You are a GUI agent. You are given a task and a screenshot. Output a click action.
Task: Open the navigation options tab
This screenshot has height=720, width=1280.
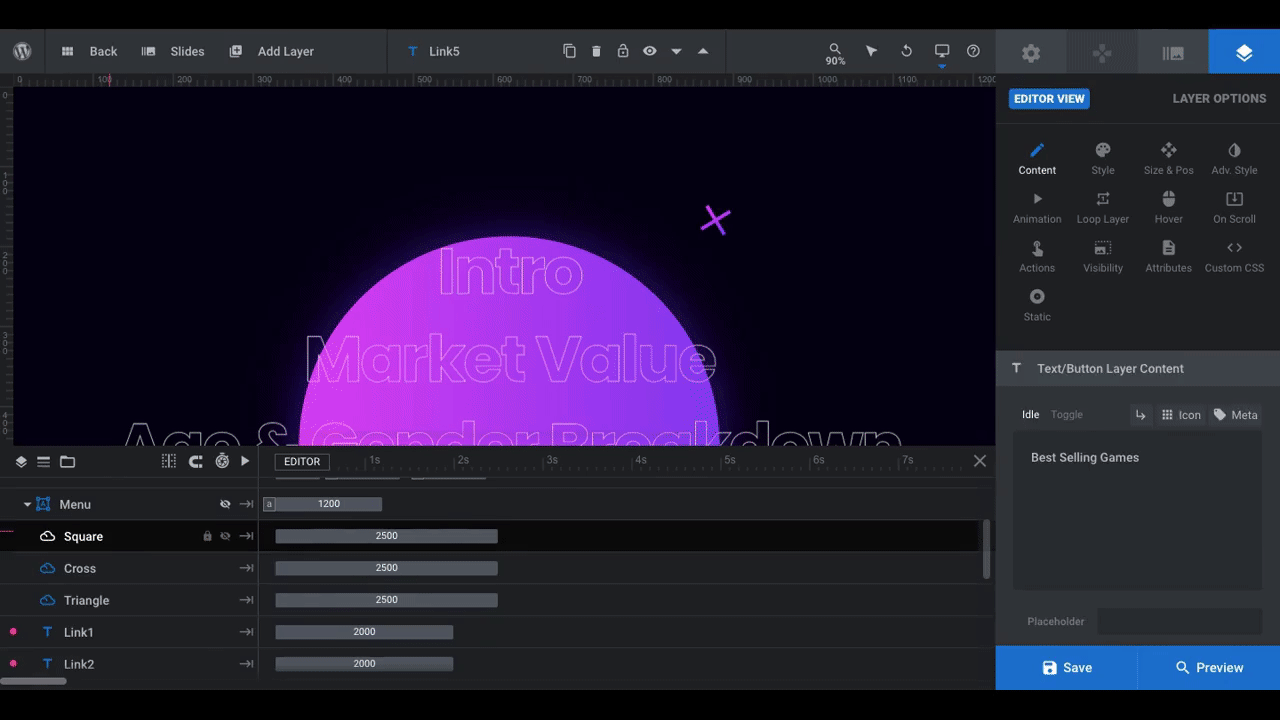(1102, 53)
